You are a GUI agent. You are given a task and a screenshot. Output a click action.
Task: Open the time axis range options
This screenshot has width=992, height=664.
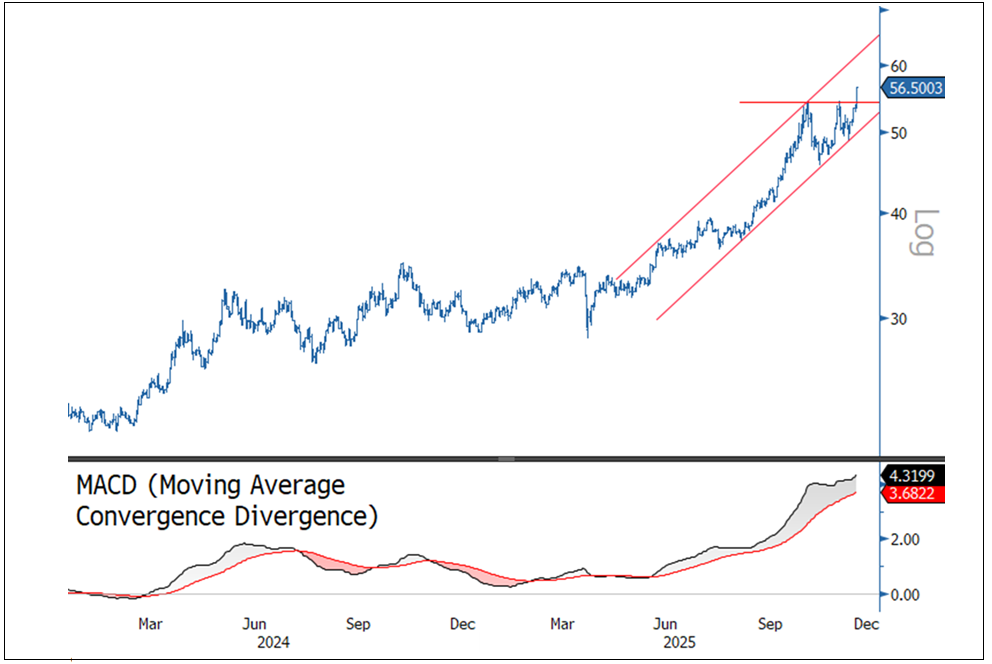pyautogui.click(x=500, y=624)
